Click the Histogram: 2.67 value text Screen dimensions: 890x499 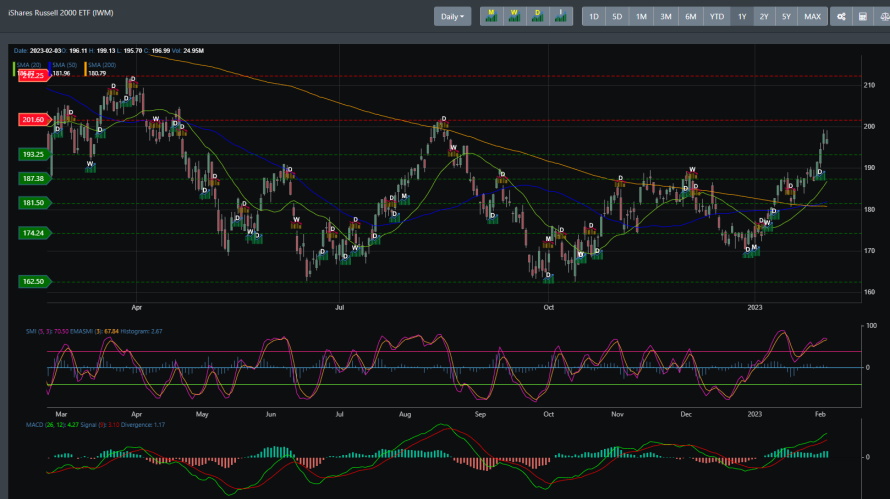[x=141, y=331]
